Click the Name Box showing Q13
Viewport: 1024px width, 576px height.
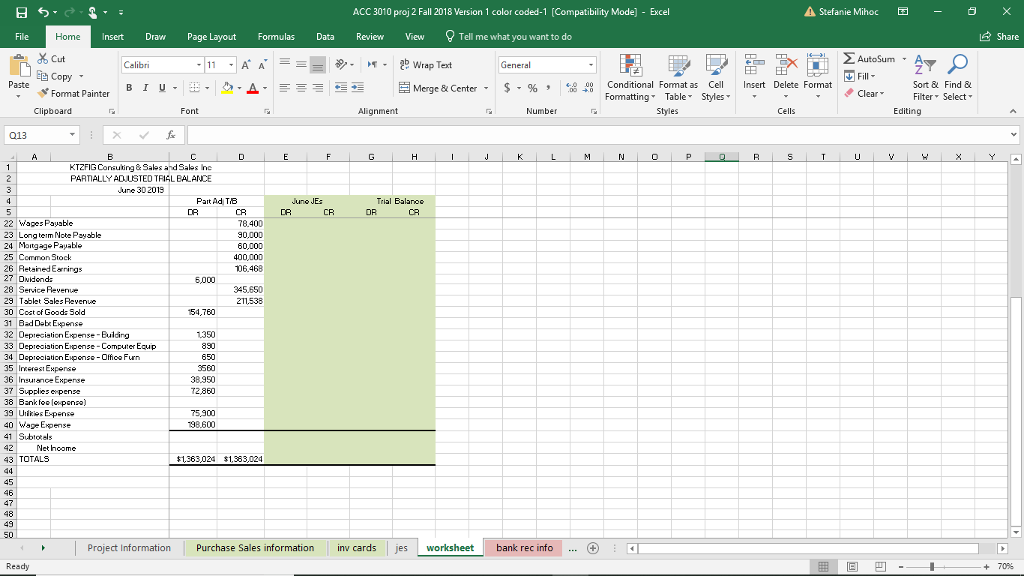click(x=42, y=135)
